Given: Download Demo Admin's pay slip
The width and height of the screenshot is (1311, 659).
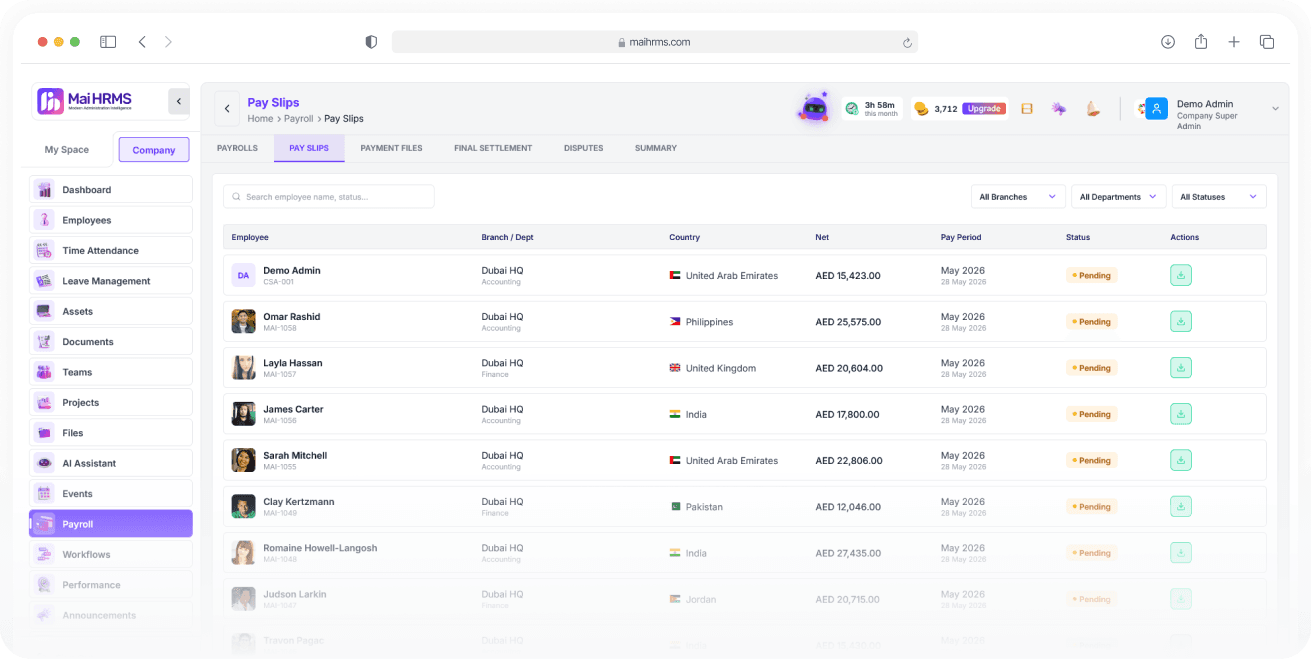Looking at the screenshot, I should [1181, 275].
